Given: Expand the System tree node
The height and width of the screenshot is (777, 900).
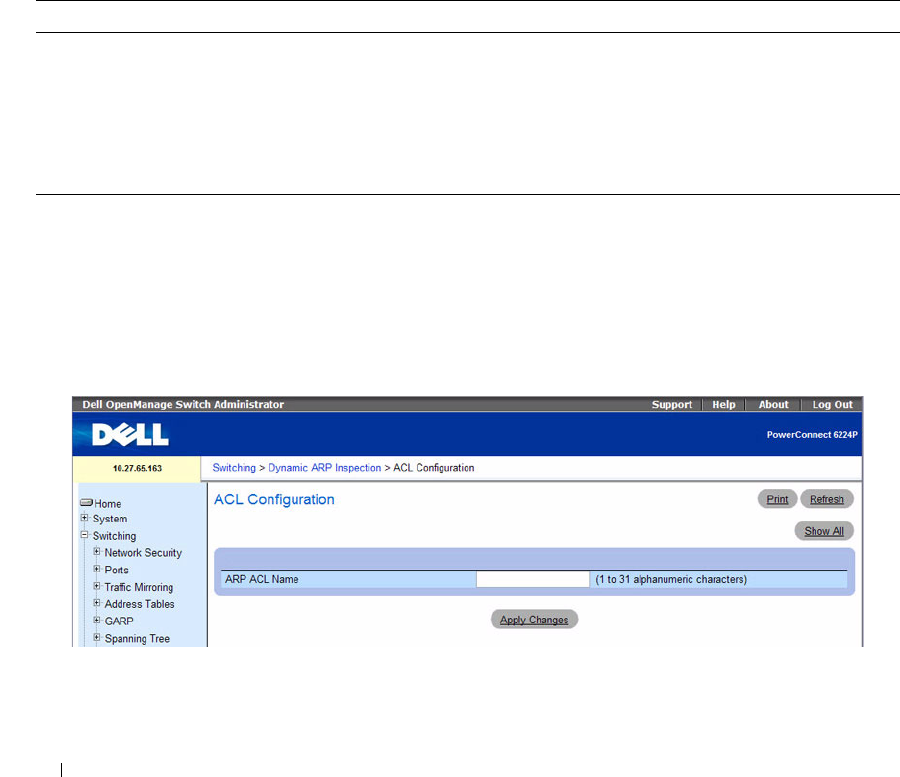Looking at the screenshot, I should [x=84, y=518].
